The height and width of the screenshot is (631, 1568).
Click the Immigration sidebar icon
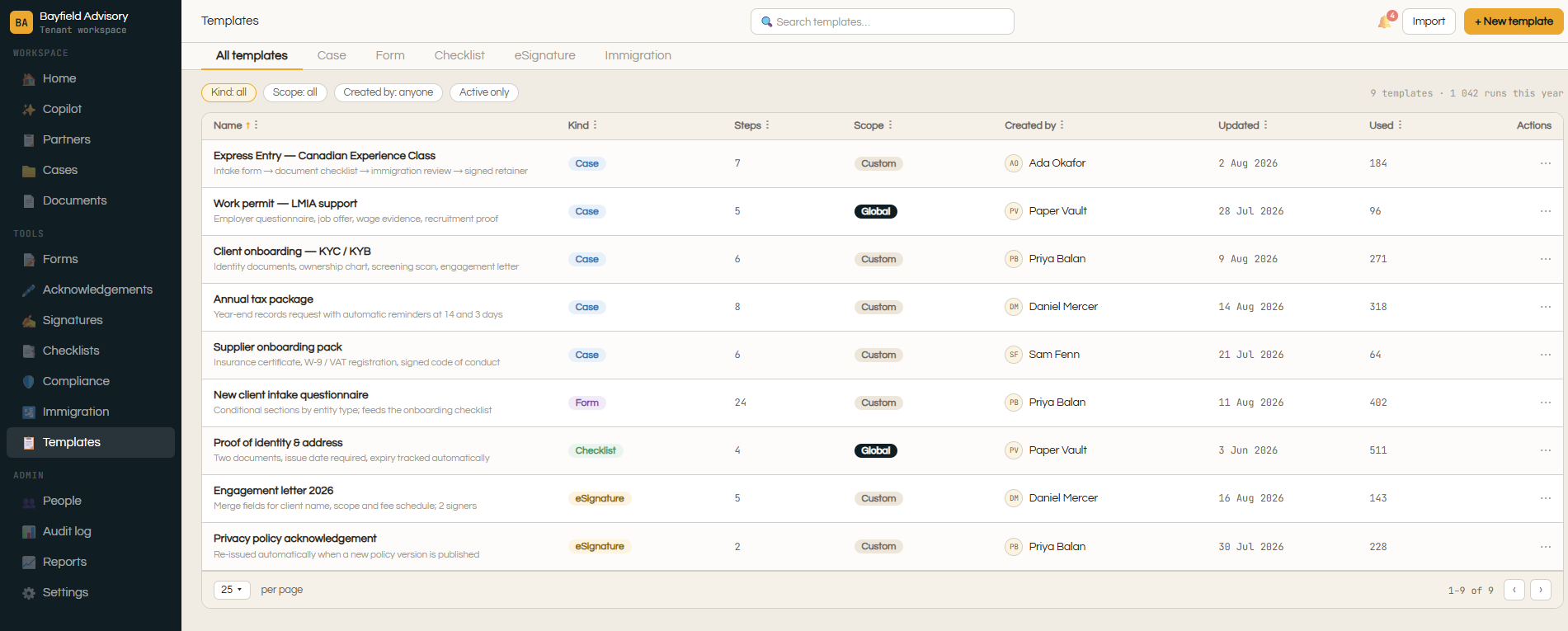coord(29,412)
